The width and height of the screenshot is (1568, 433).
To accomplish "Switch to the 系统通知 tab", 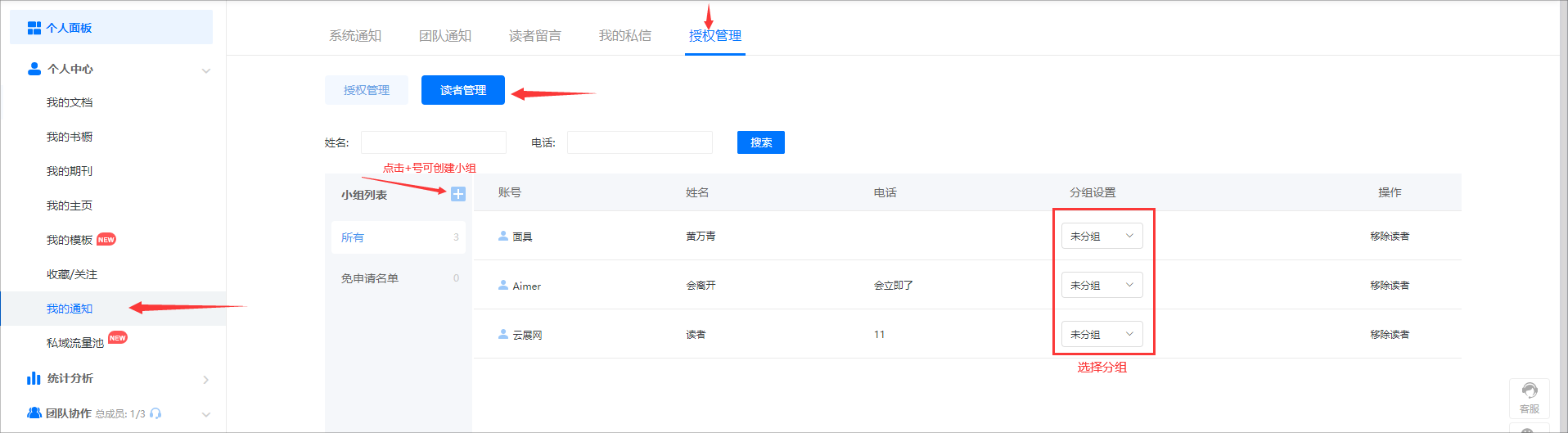I will 355,36.
